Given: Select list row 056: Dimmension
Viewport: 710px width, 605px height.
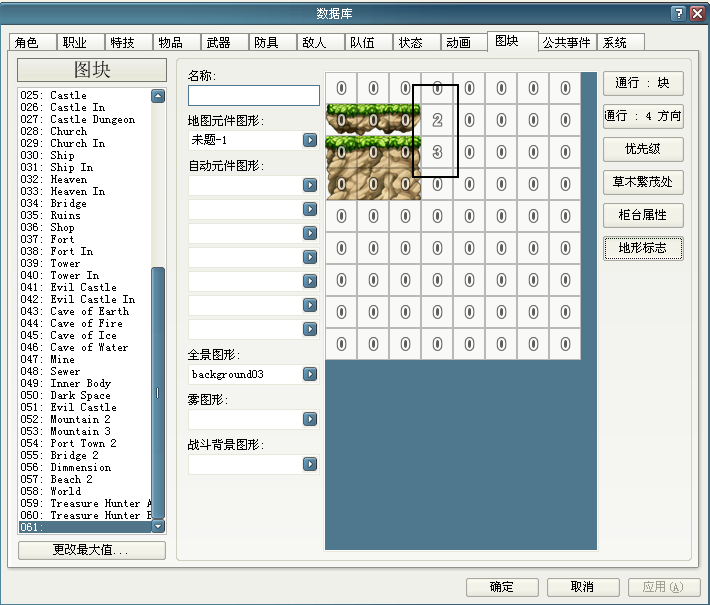Looking at the screenshot, I should click(x=85, y=467).
